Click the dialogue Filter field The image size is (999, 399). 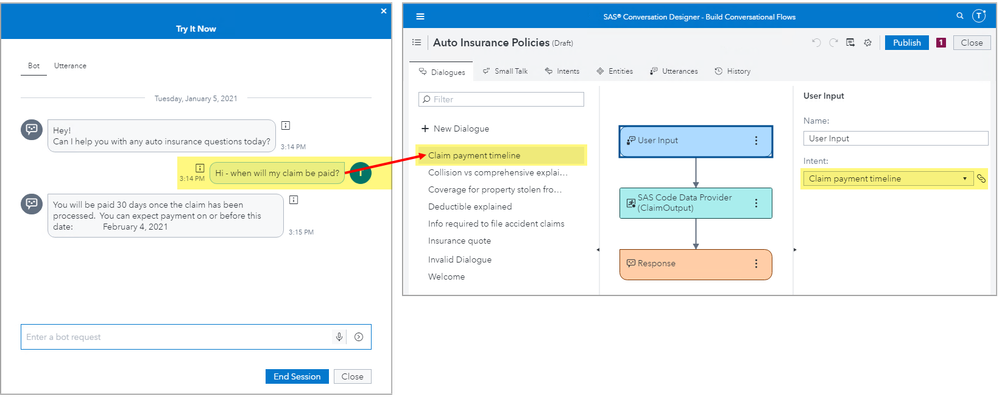(x=501, y=99)
